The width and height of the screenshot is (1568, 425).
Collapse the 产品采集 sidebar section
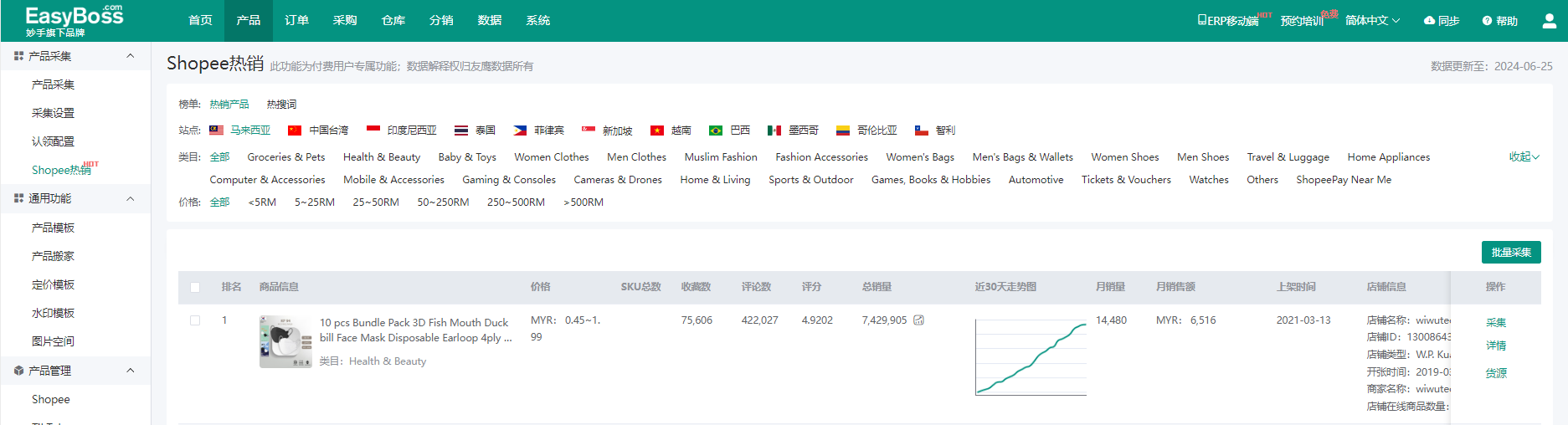click(131, 56)
